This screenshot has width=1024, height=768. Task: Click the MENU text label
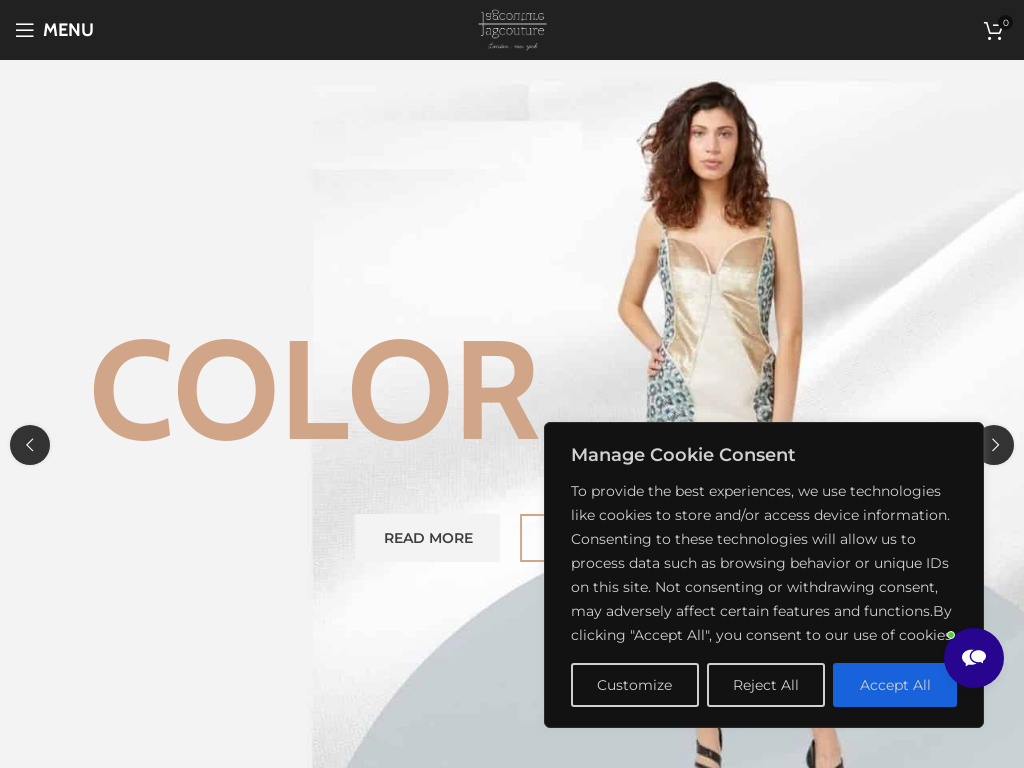68,30
